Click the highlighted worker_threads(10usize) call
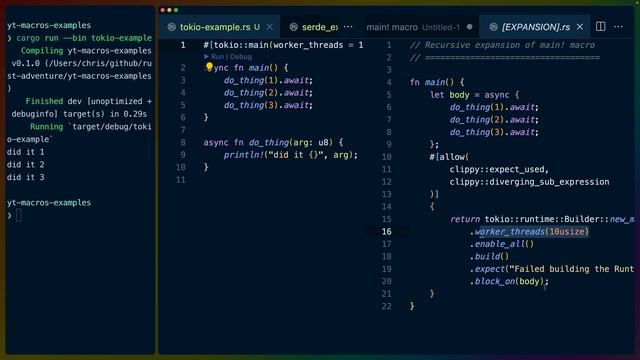 click(532, 231)
